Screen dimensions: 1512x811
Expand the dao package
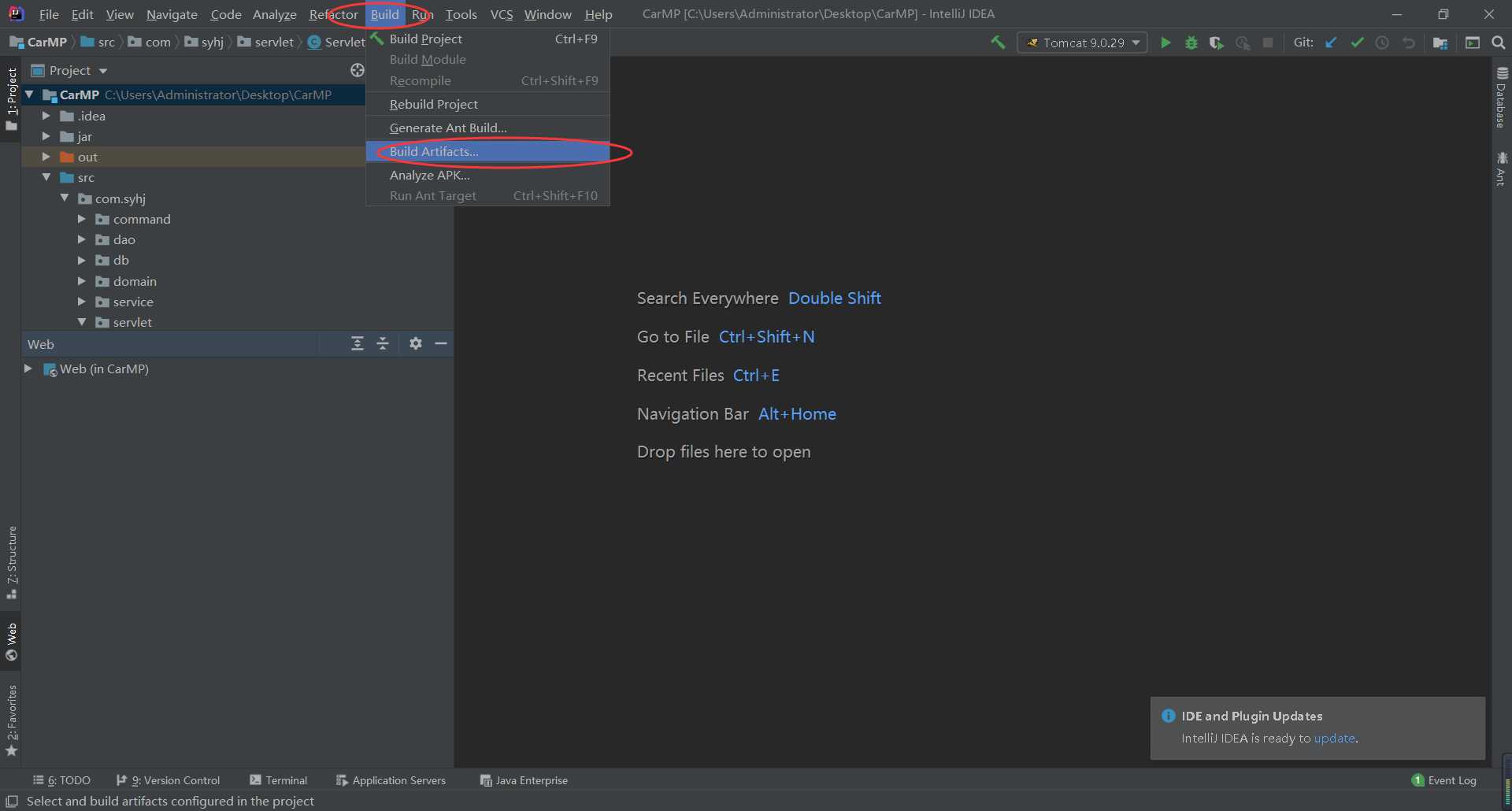81,239
